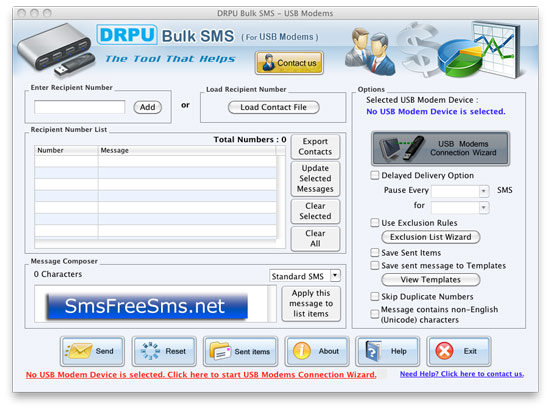
Task: Check Save sent message to Templates
Action: tap(375, 266)
